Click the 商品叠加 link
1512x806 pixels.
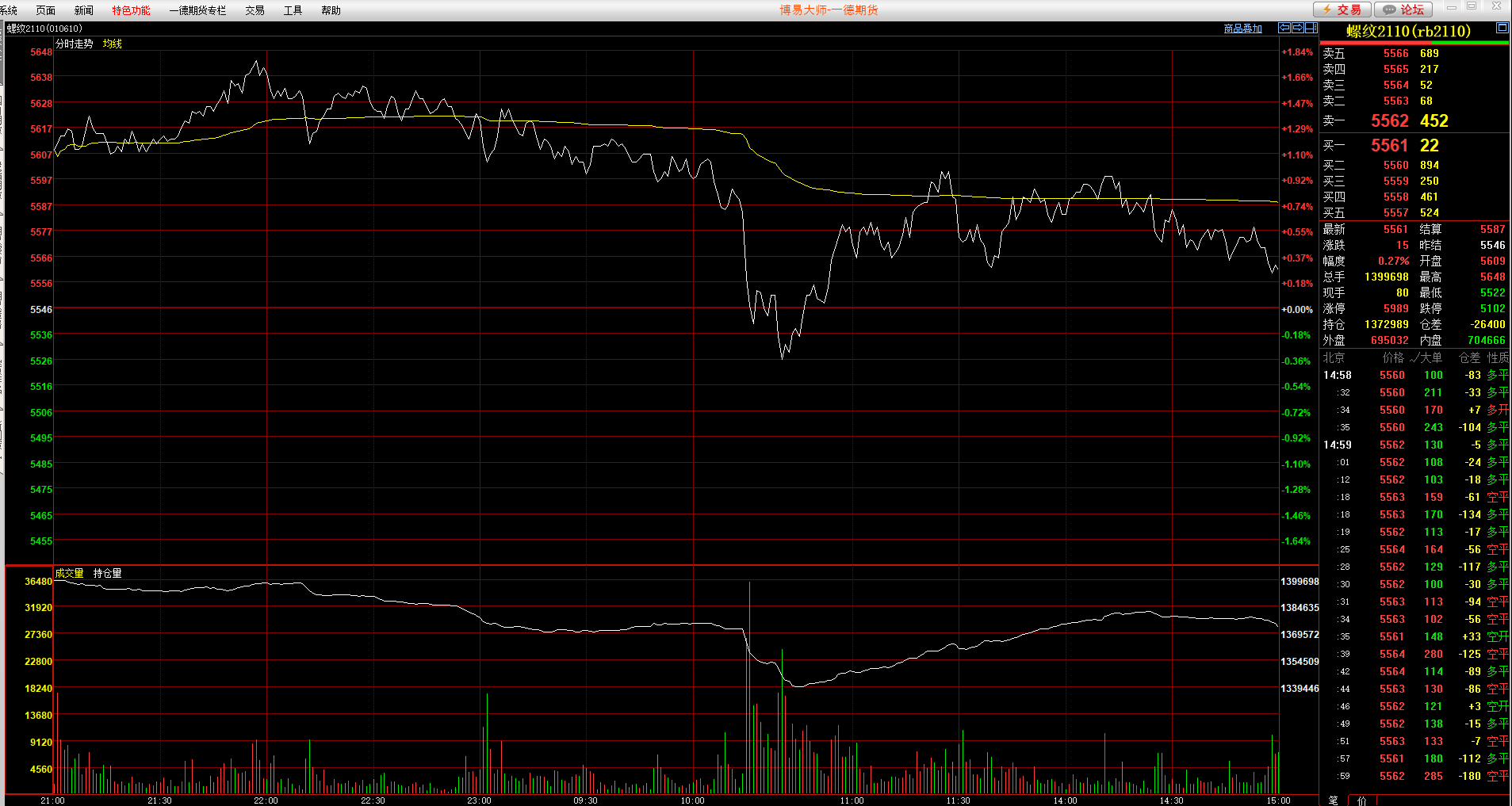(x=1242, y=29)
